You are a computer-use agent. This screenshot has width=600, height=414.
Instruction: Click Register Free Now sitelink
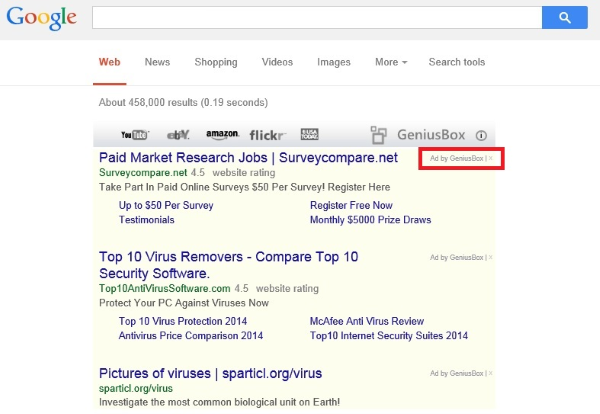click(351, 205)
